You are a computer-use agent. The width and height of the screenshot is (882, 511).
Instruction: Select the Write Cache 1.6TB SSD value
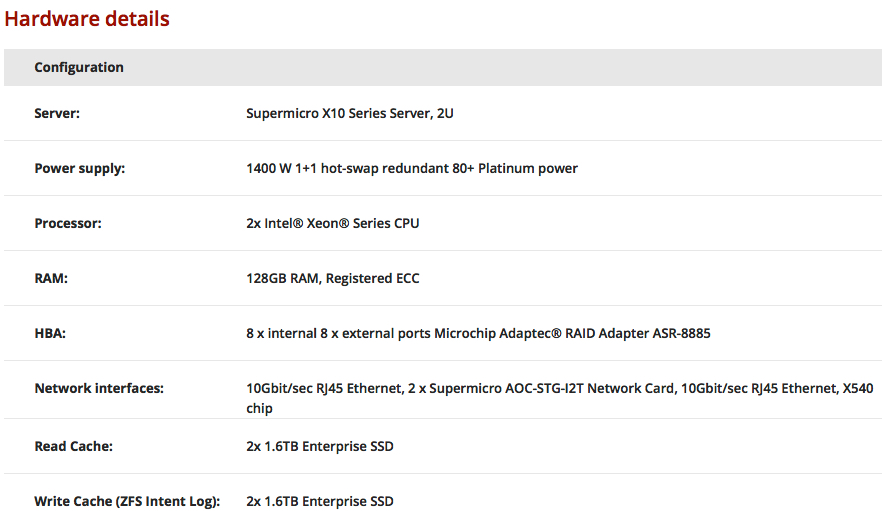[x=320, y=501]
